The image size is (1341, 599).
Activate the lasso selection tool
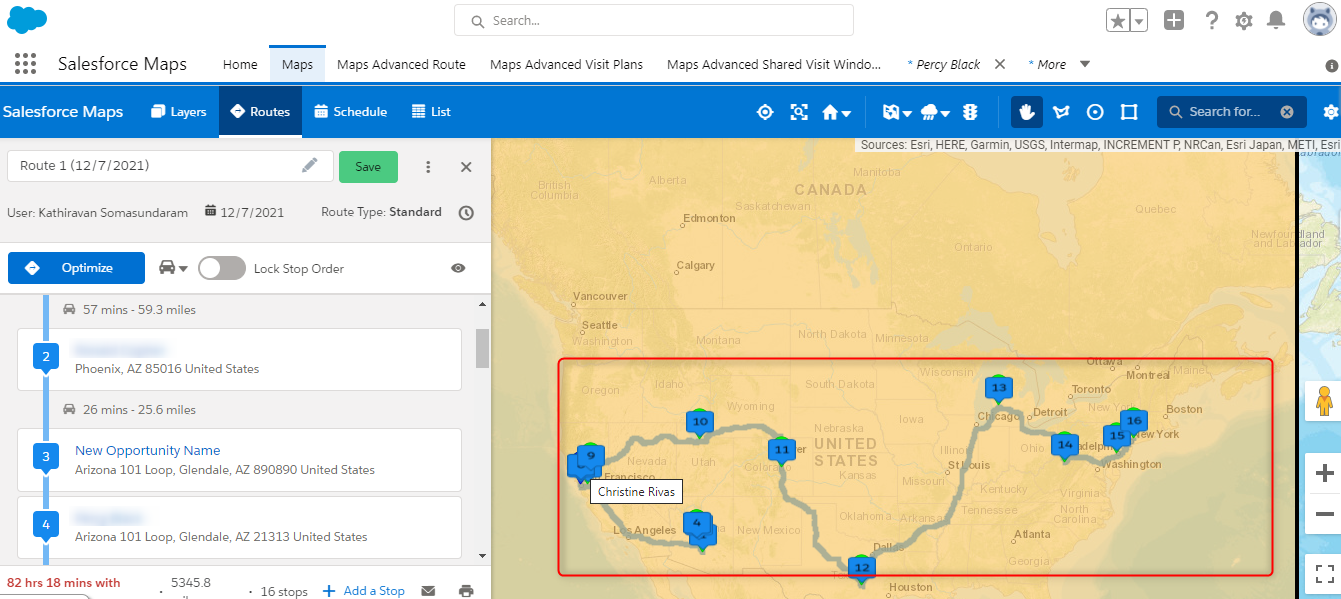pyautogui.click(x=1061, y=112)
